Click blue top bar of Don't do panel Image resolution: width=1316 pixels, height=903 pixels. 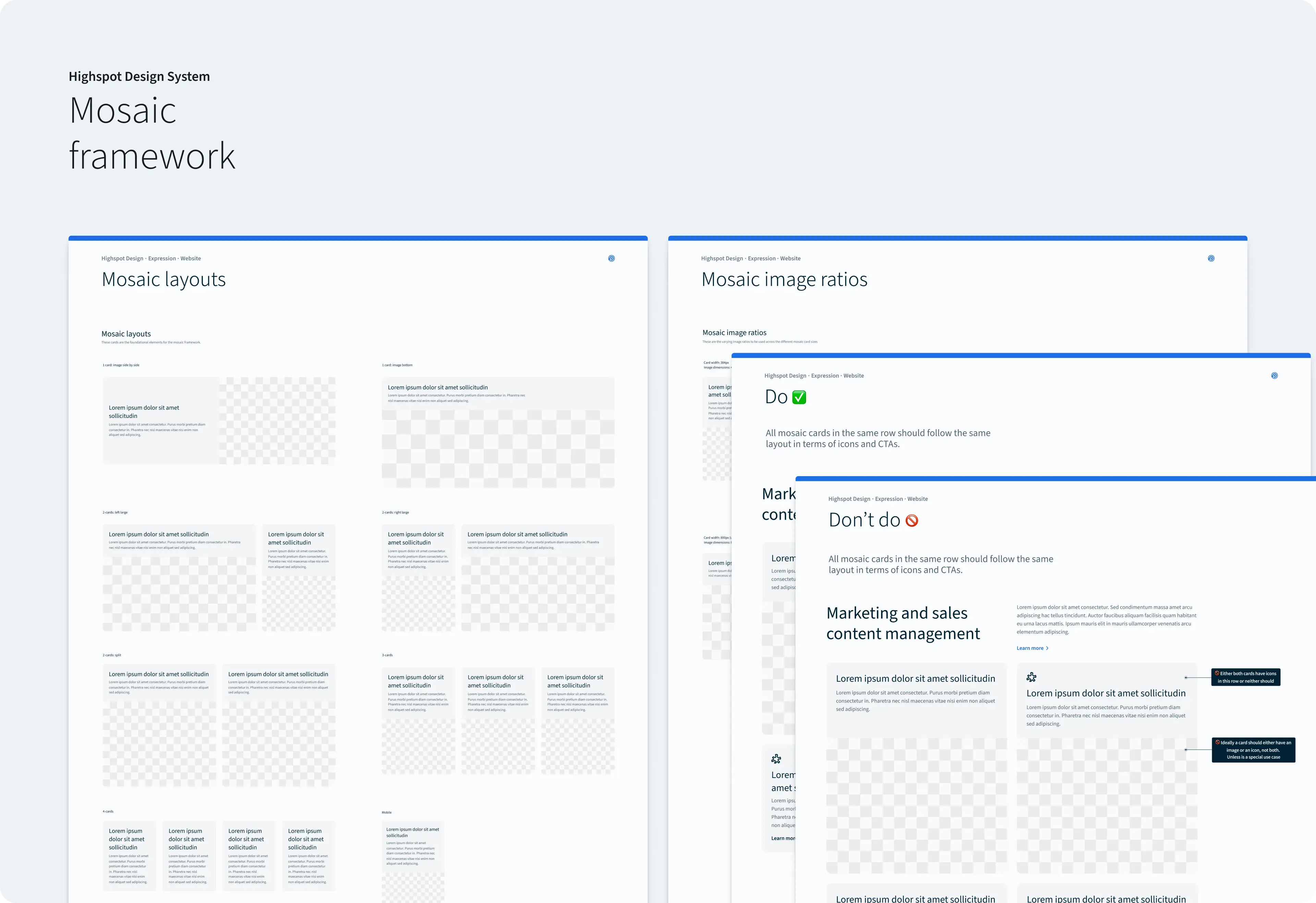tap(1053, 479)
